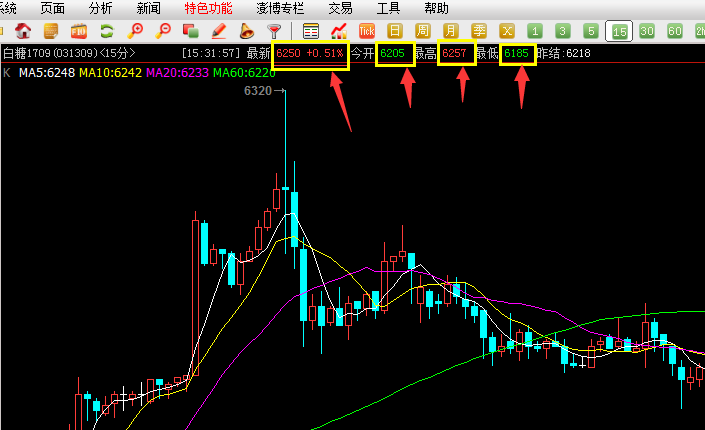Screen dimensions: 705x430
Task: Click the red house home icon
Action: (22, 31)
